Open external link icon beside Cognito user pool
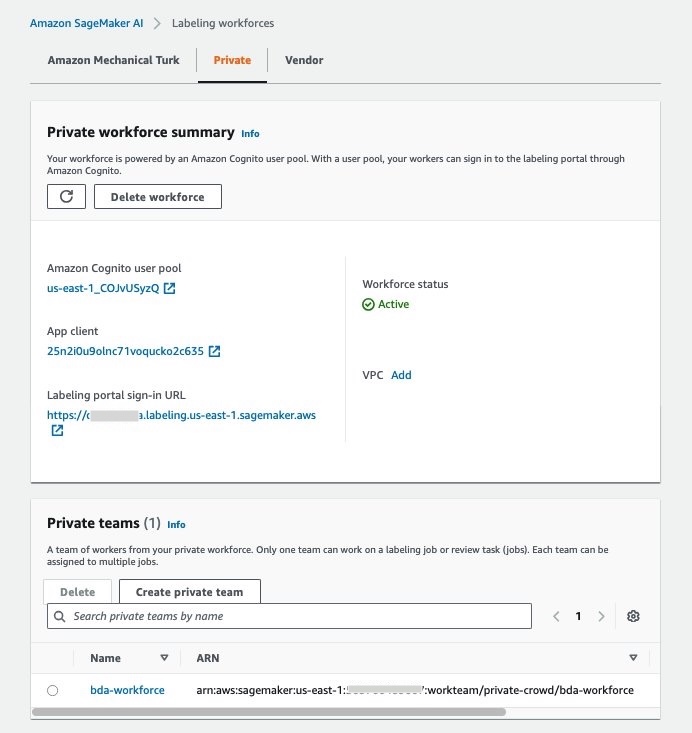The width and height of the screenshot is (692, 733). pyautogui.click(x=169, y=288)
